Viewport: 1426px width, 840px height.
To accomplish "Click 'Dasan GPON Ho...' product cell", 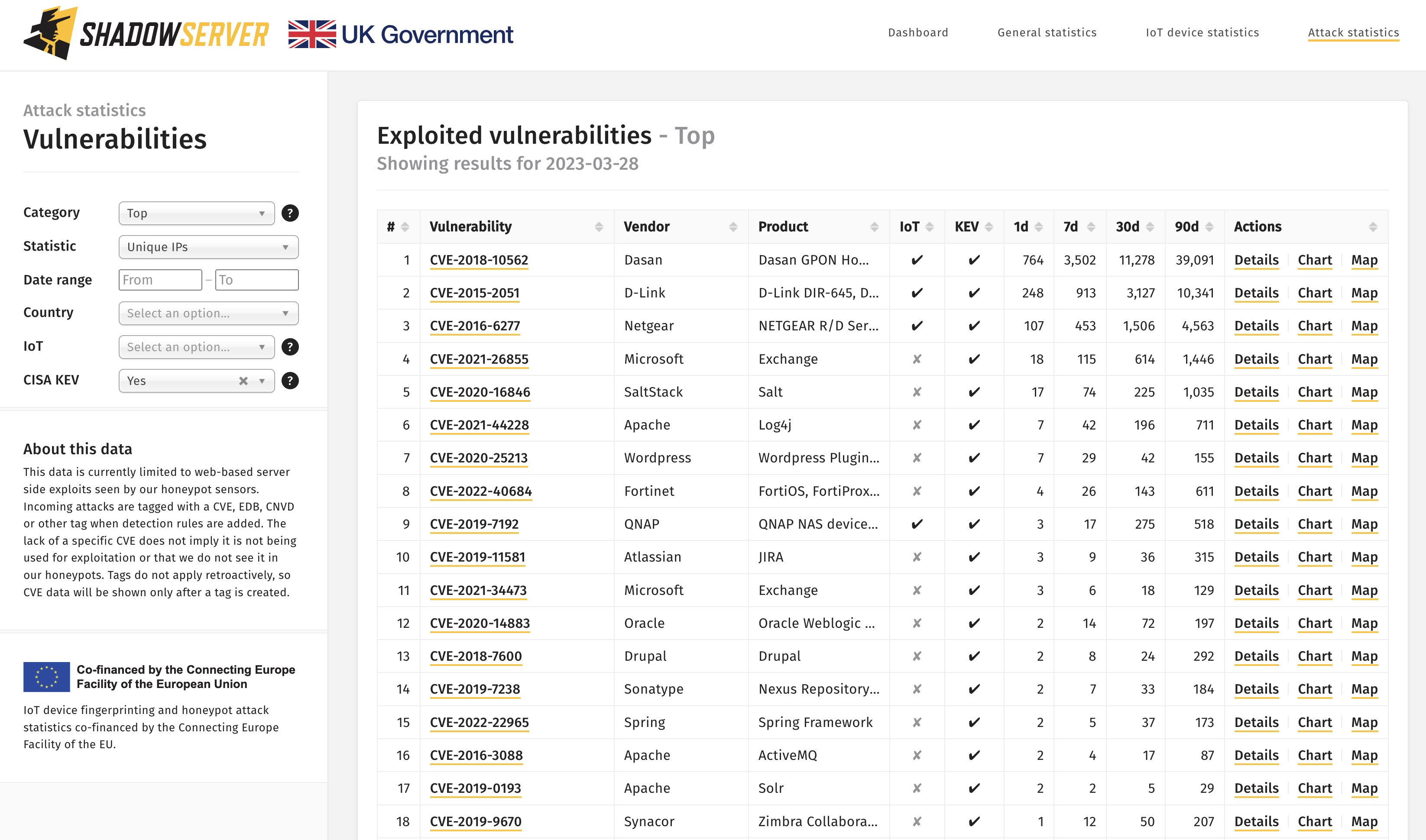I will point(813,260).
